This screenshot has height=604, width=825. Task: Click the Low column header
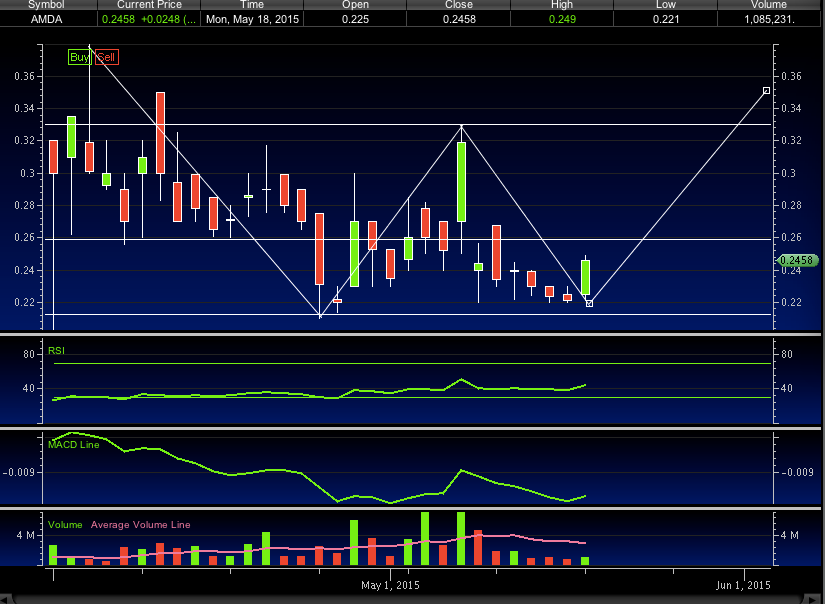[666, 5]
